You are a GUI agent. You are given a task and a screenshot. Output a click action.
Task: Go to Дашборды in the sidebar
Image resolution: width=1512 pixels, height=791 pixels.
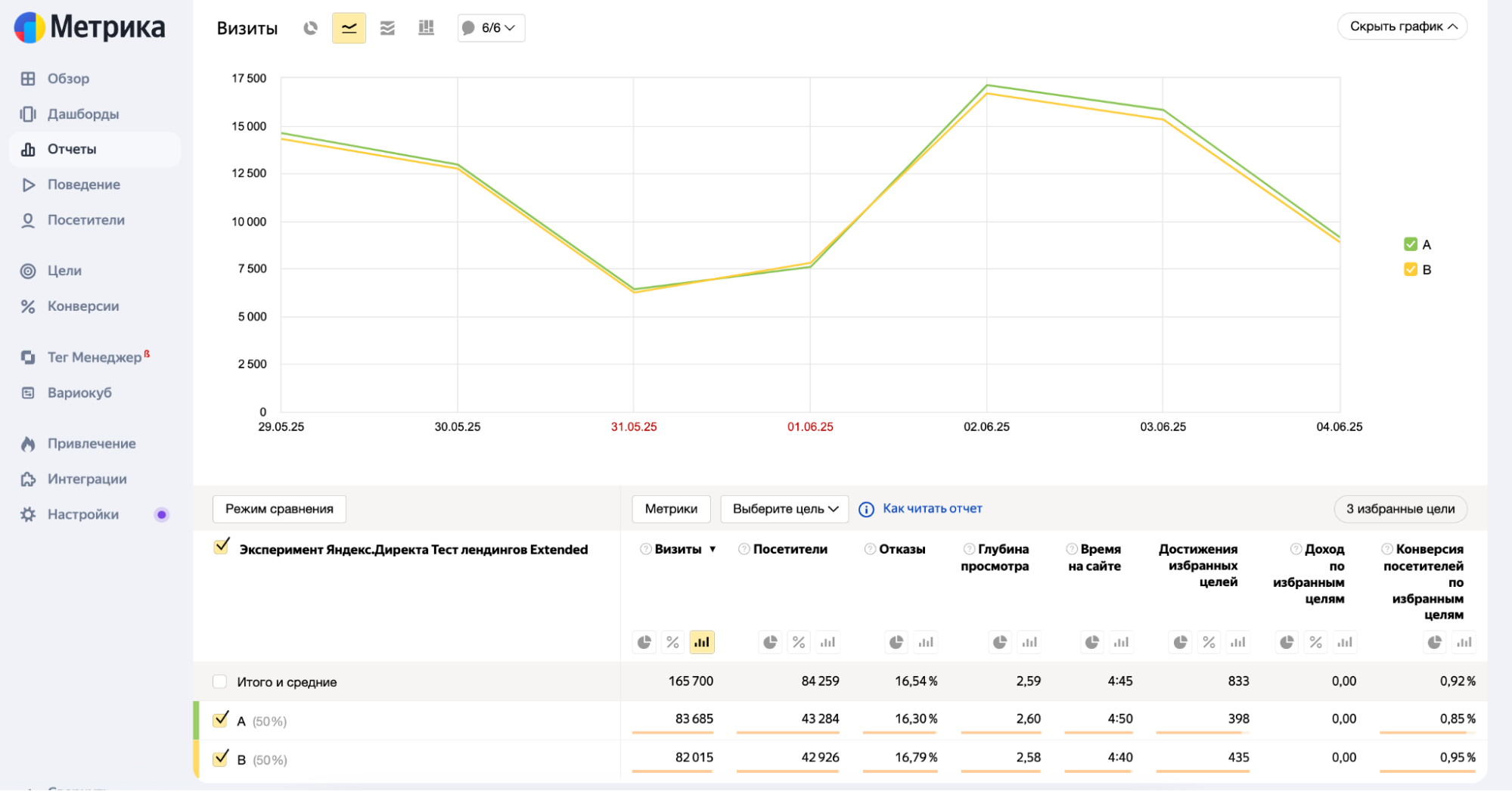(x=83, y=114)
